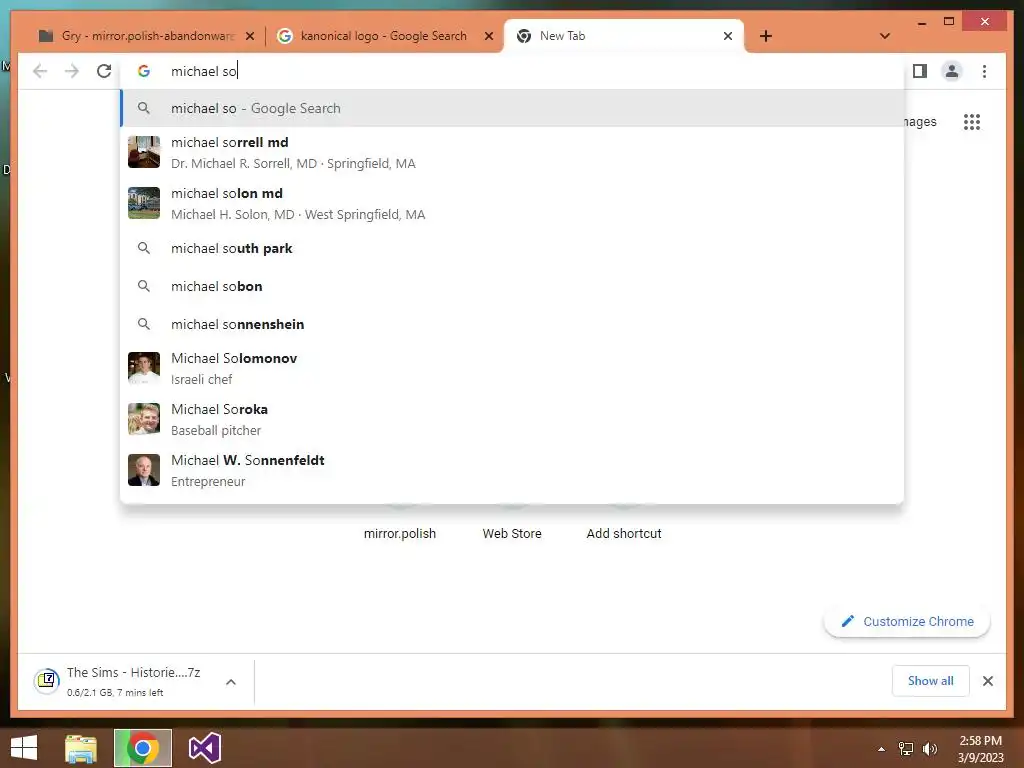This screenshot has width=1024, height=768.
Task: Choose the michael south park suggestion
Action: tap(513, 248)
